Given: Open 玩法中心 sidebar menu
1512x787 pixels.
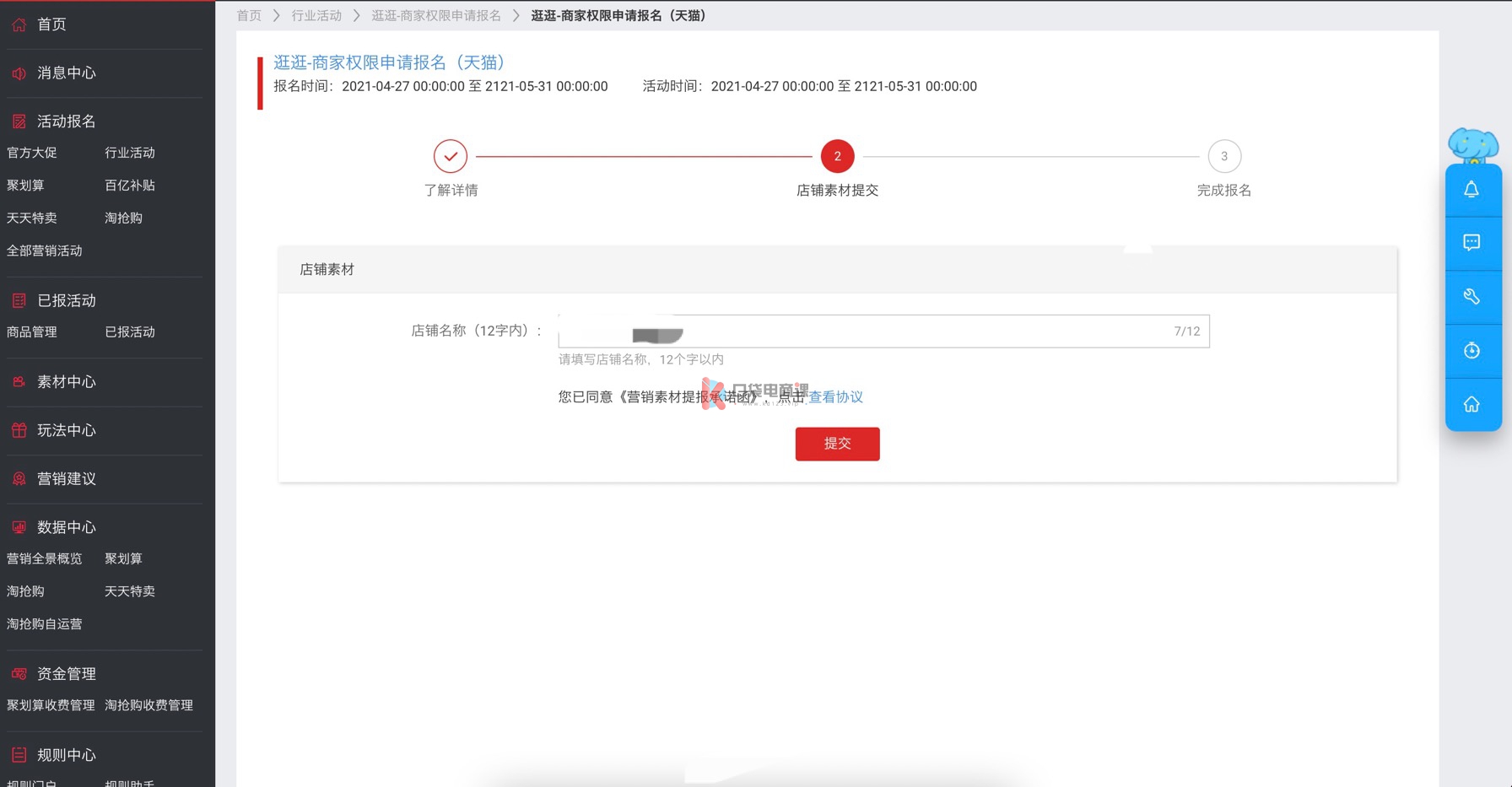Looking at the screenshot, I should [x=67, y=430].
